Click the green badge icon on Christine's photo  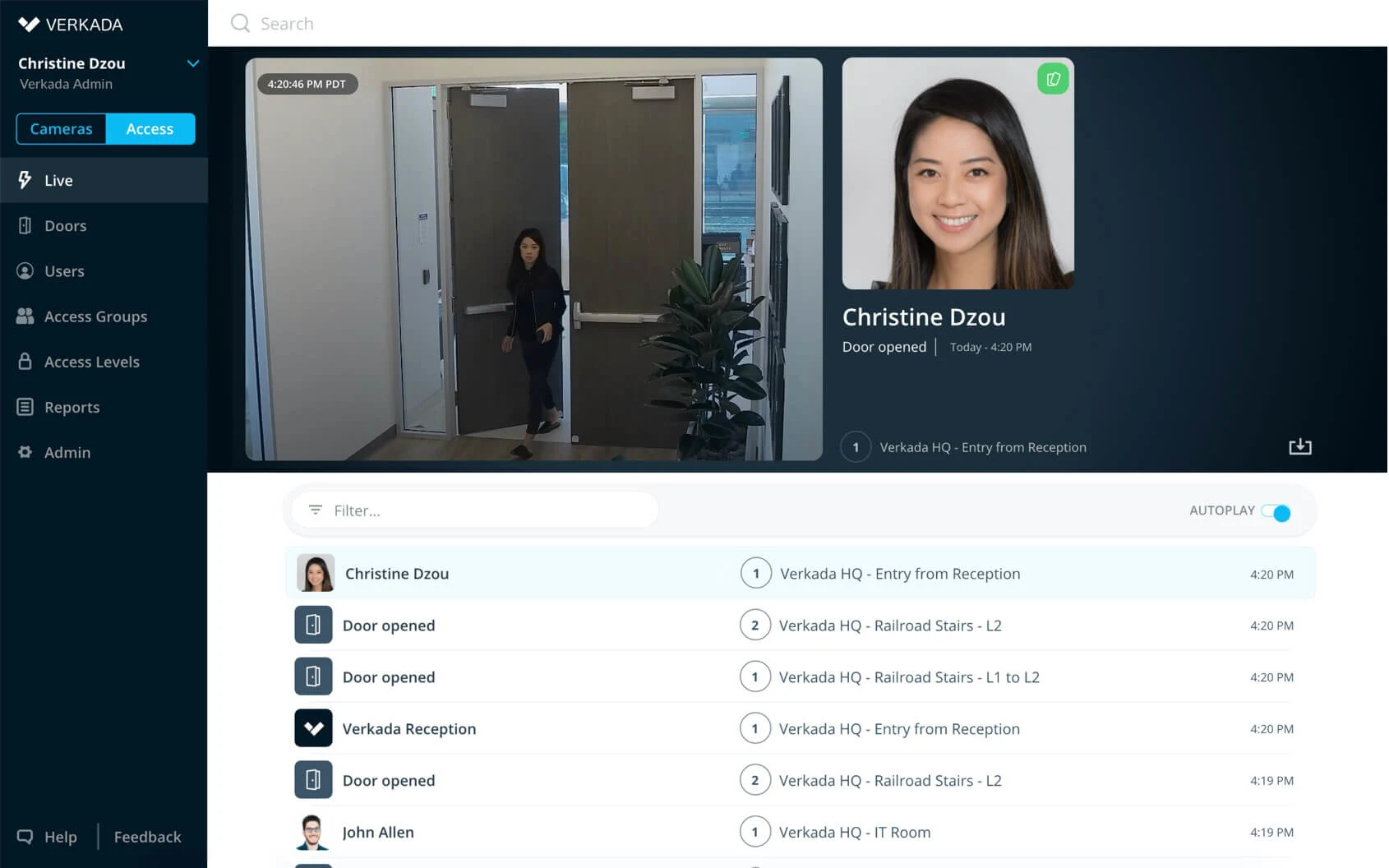[1053, 79]
